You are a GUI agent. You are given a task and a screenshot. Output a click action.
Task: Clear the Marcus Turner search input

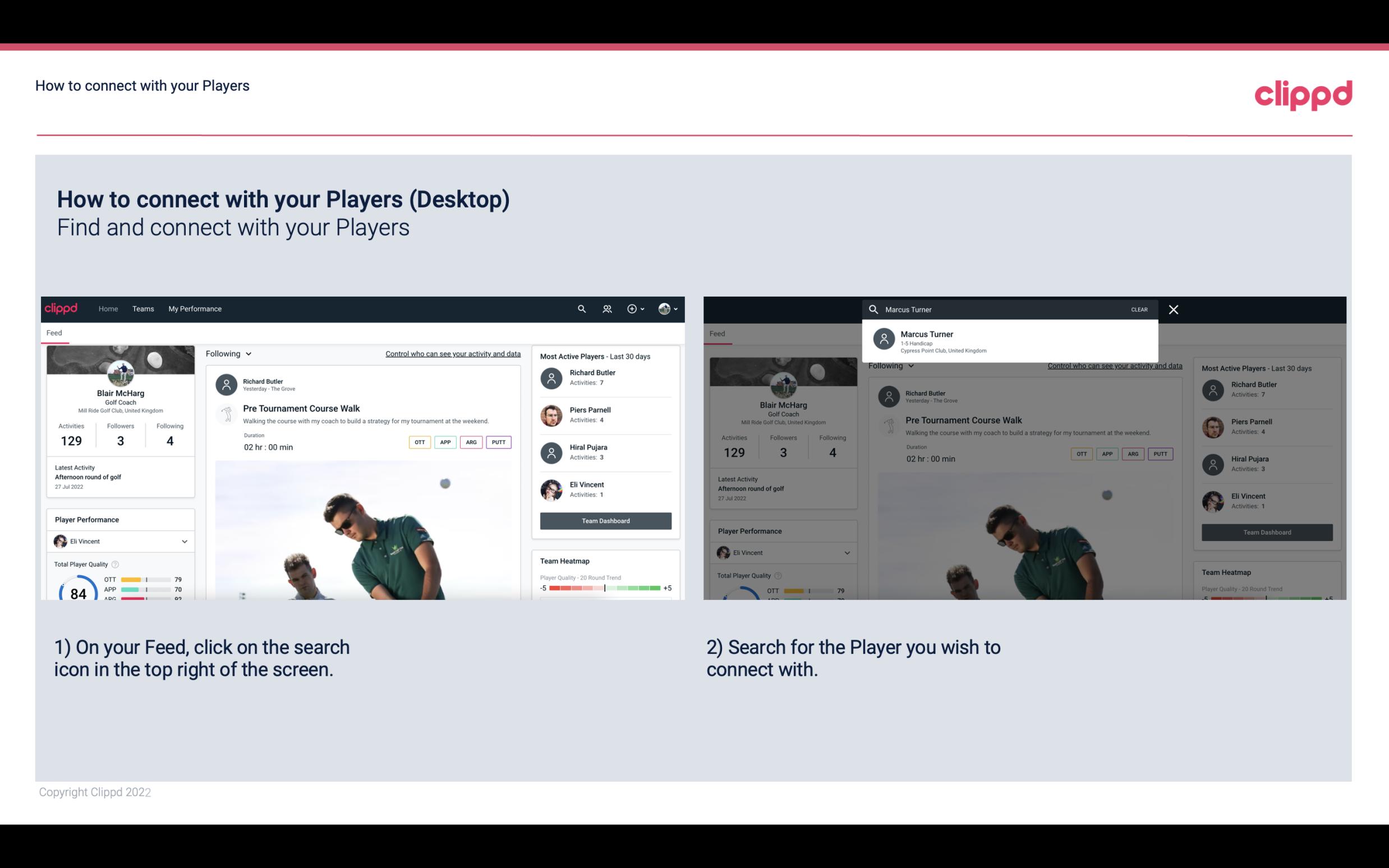point(1138,309)
